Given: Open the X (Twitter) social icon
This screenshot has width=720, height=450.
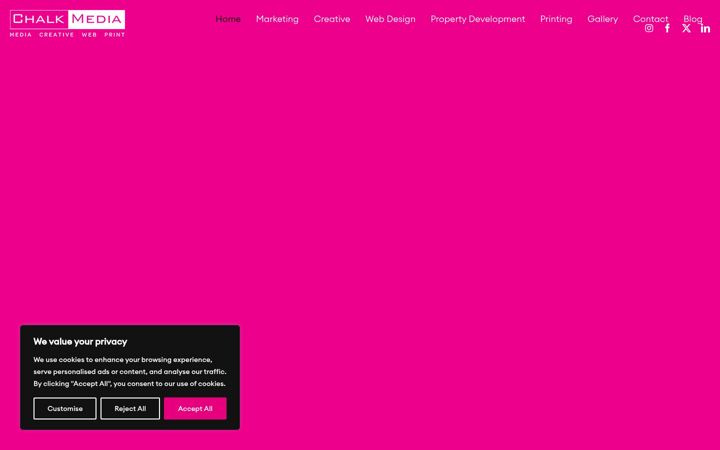Looking at the screenshot, I should pyautogui.click(x=686, y=28).
